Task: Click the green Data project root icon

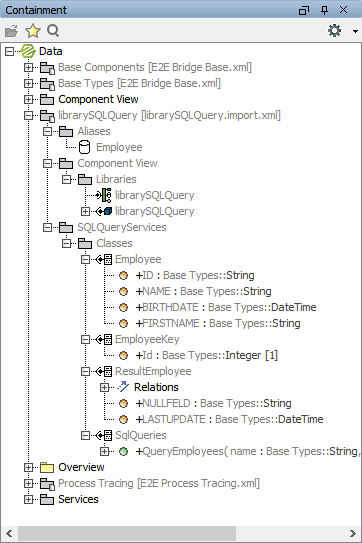Action: 28,51
